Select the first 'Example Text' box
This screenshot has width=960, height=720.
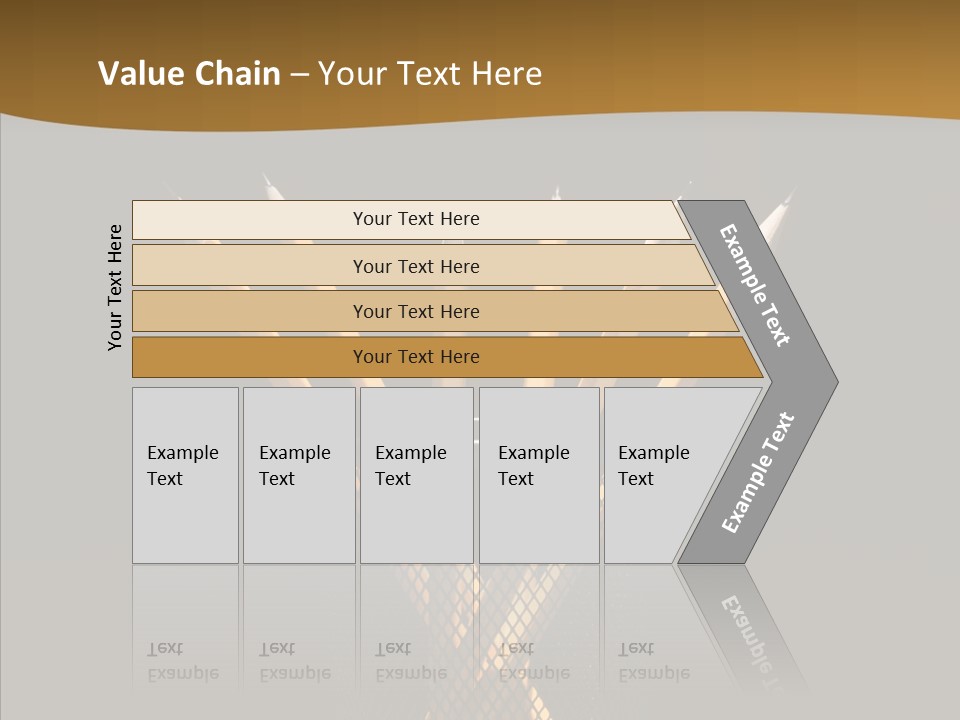click(185, 475)
